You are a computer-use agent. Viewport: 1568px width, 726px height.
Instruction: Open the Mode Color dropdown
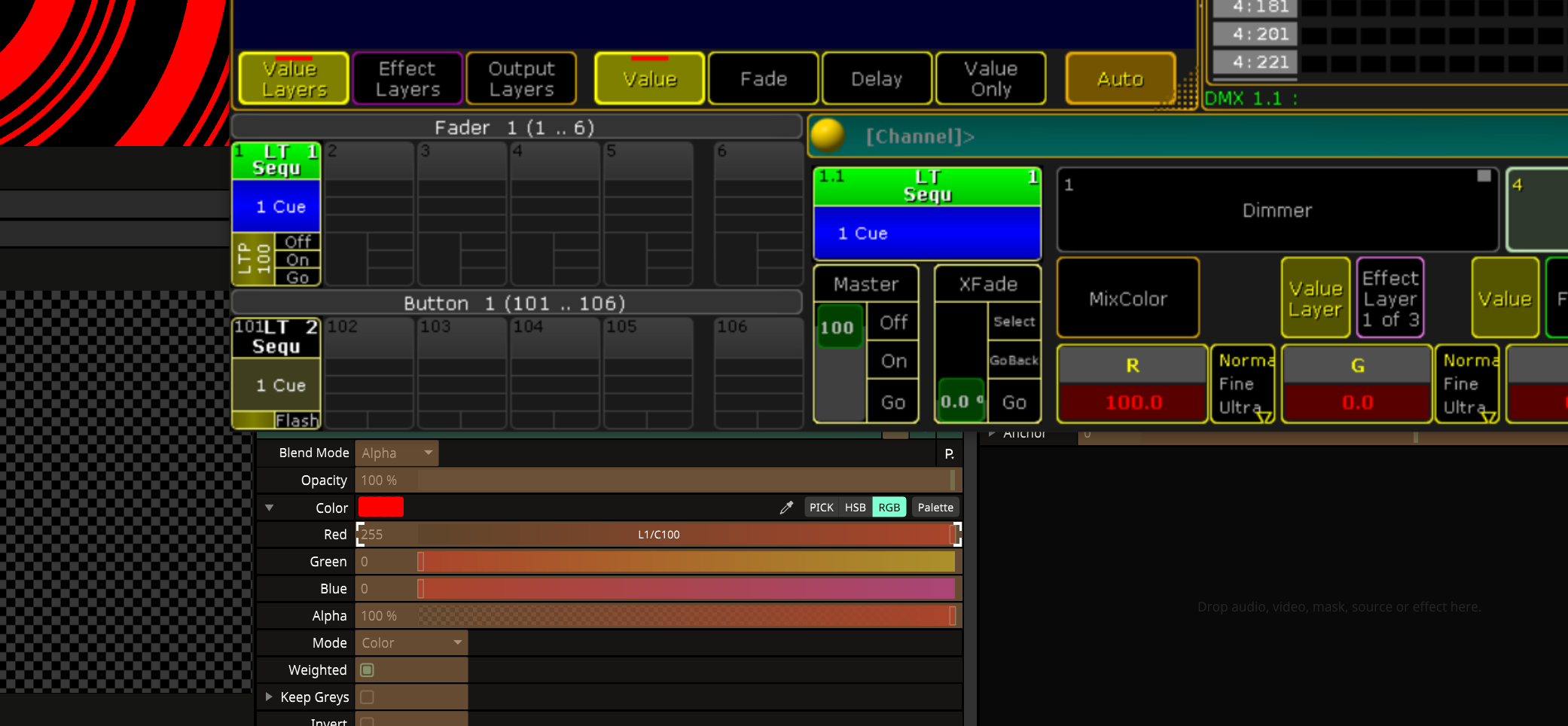click(x=411, y=642)
